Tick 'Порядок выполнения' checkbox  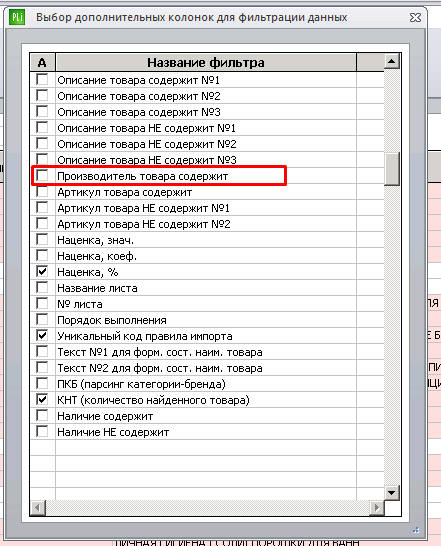pos(42,319)
